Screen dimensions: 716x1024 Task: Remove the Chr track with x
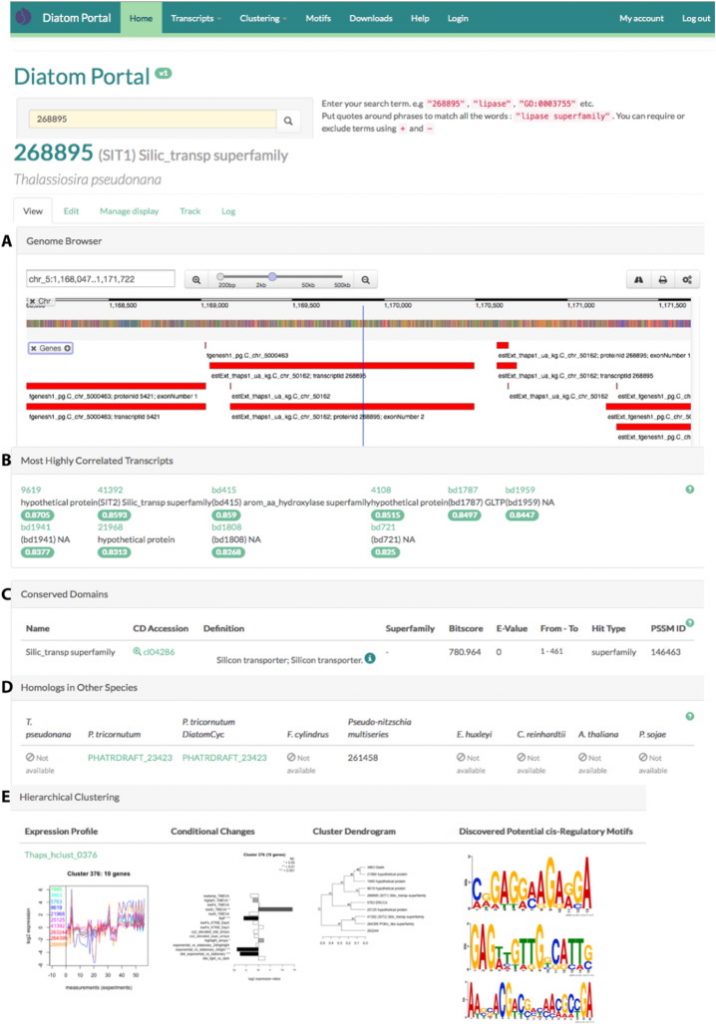(x=32, y=301)
